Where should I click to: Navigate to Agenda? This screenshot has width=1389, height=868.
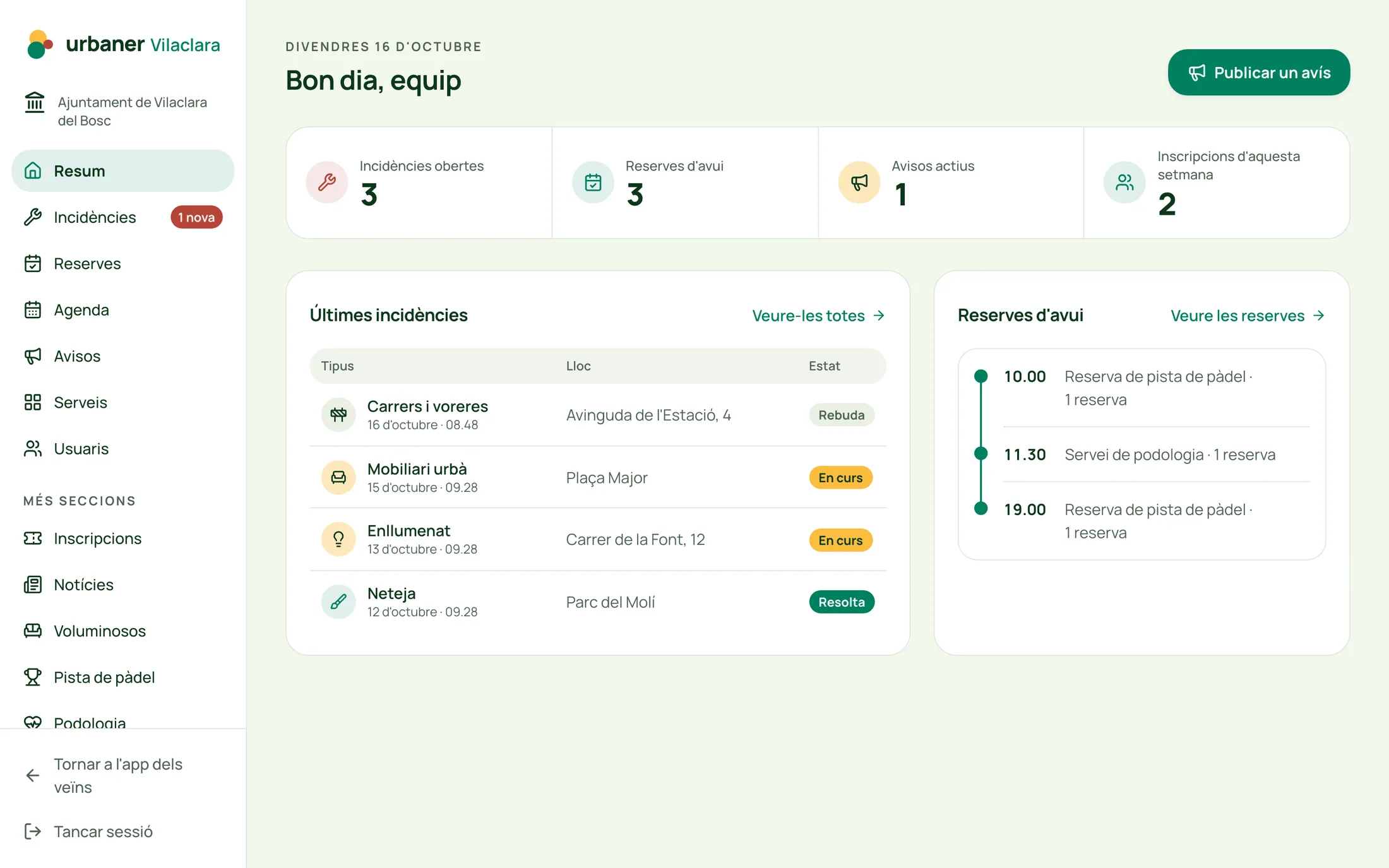[122, 310]
